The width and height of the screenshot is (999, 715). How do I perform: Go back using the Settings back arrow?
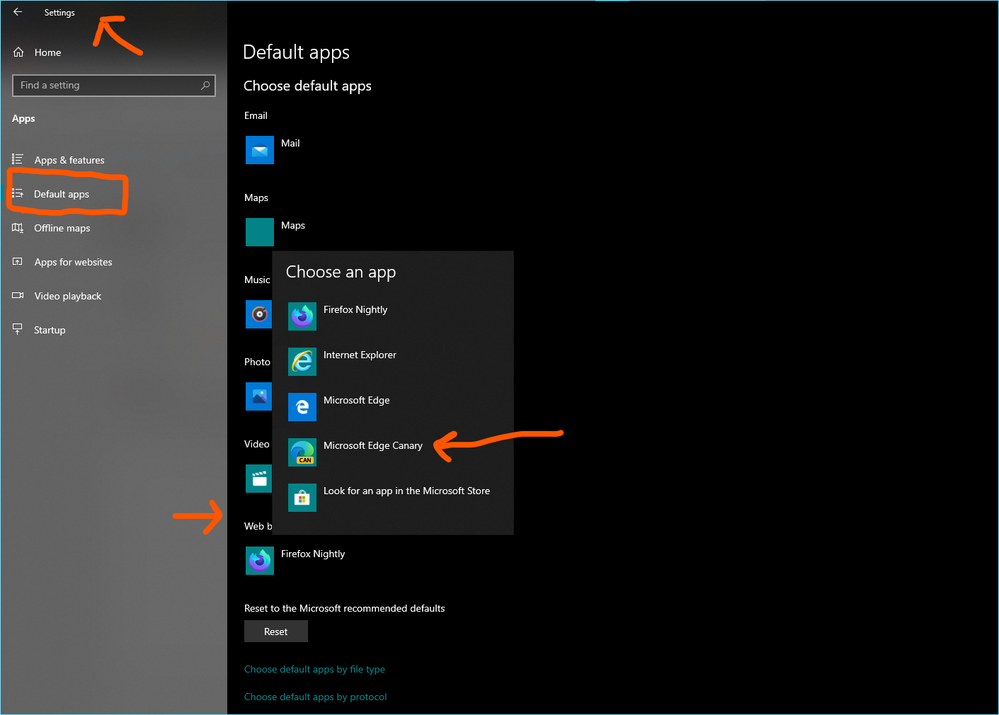coord(18,11)
